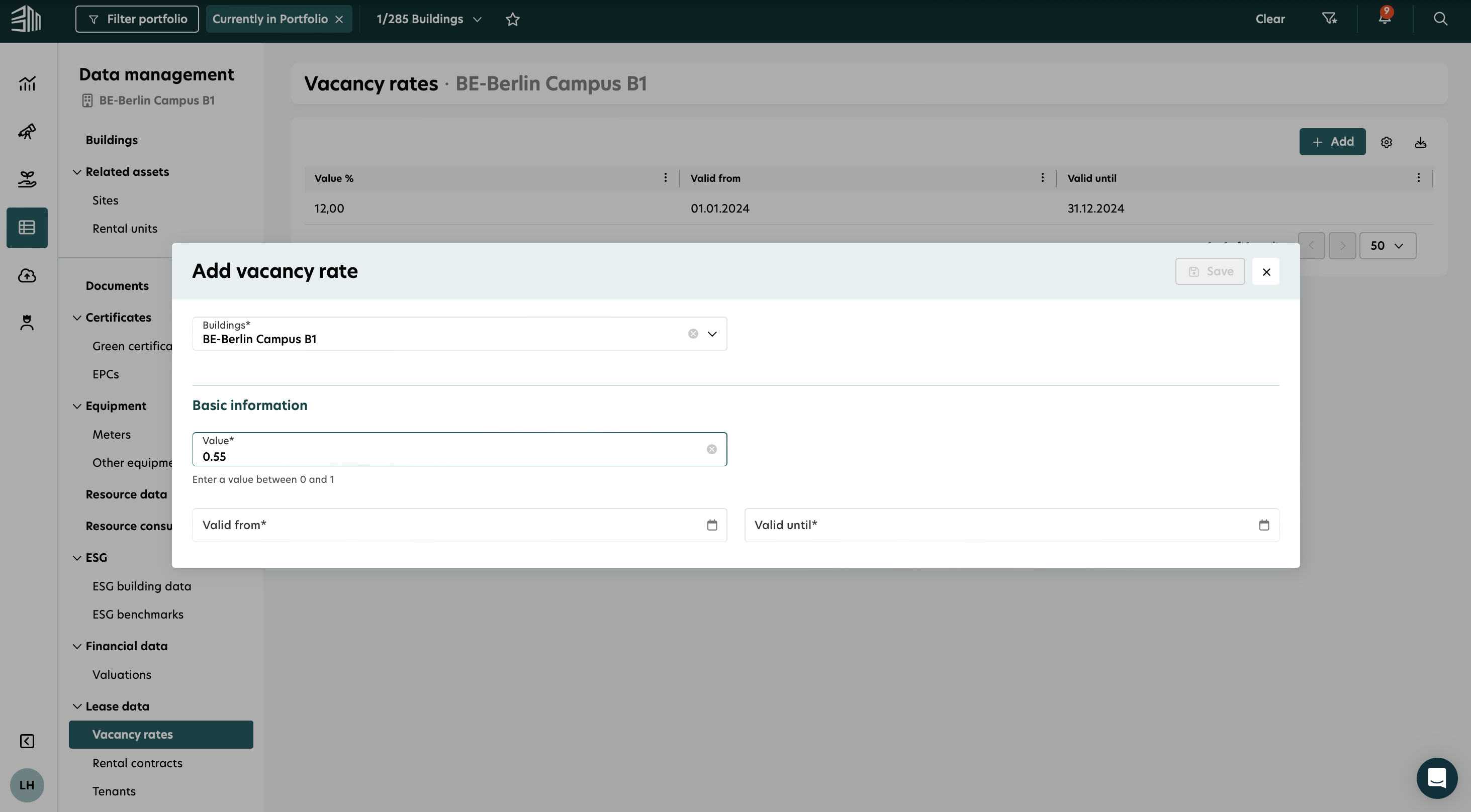
Task: Open the chat support bubble
Action: 1437,778
